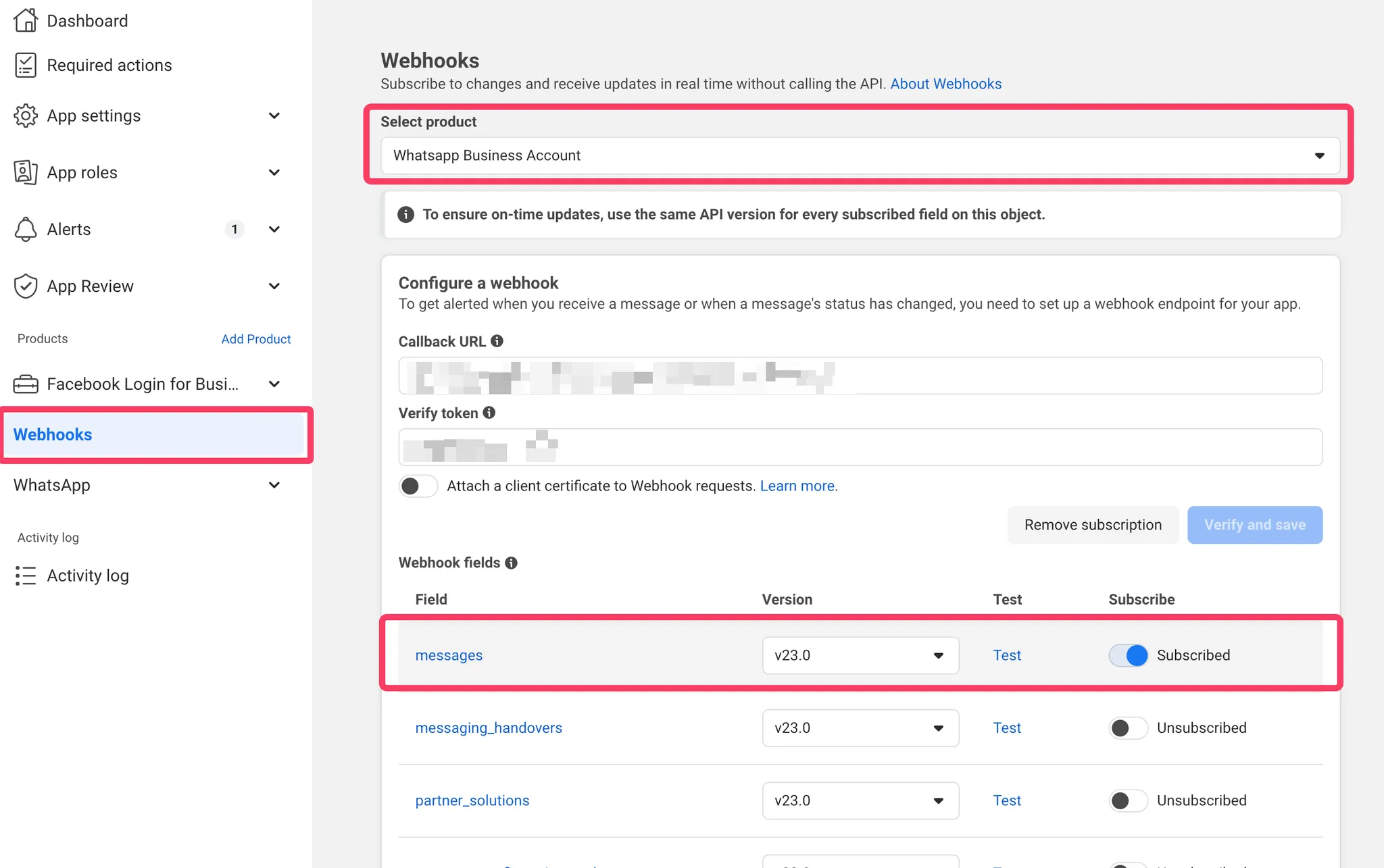Toggle off the messages subscription switch
The width and height of the screenshot is (1384, 868).
(1129, 655)
